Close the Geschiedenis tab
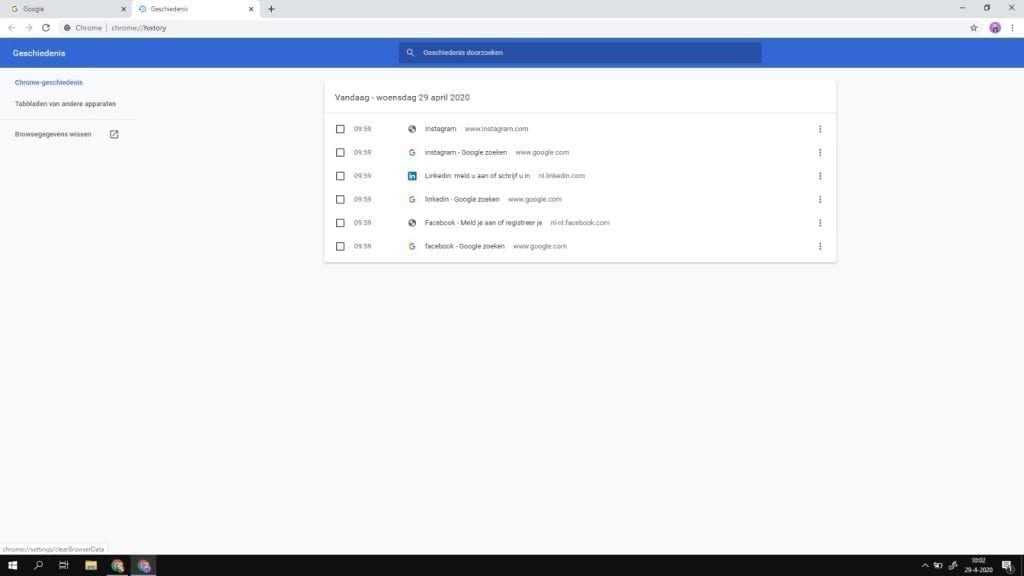This screenshot has height=576, width=1024. 251,9
